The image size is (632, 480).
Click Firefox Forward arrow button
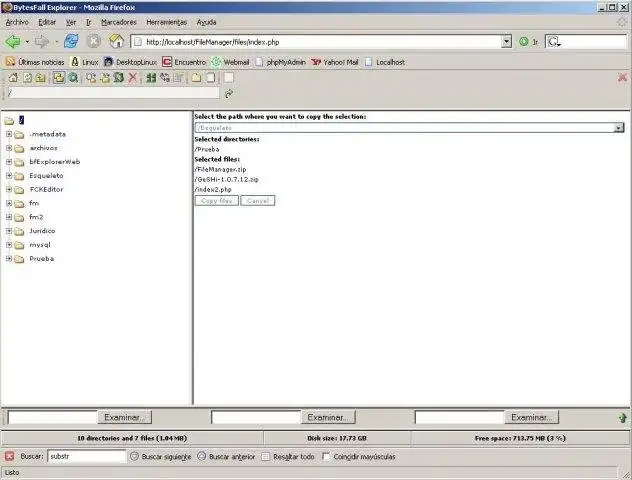(x=42, y=42)
